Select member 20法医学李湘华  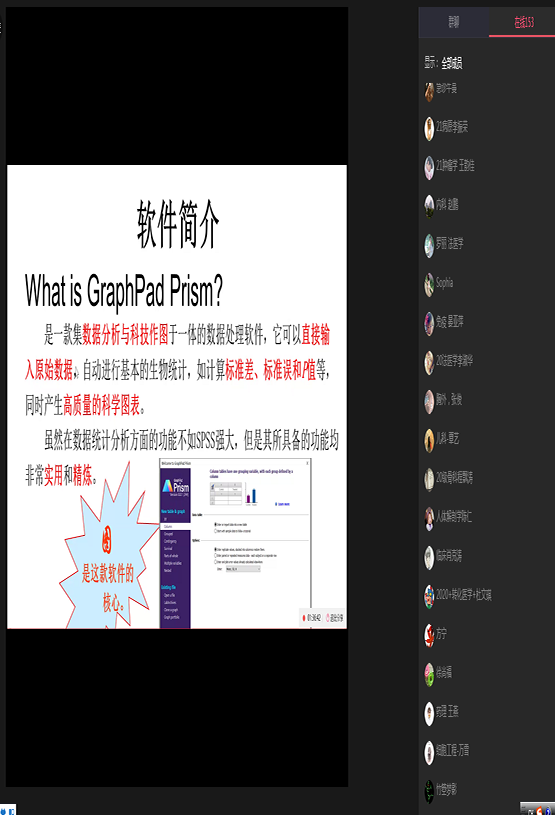coord(455,360)
